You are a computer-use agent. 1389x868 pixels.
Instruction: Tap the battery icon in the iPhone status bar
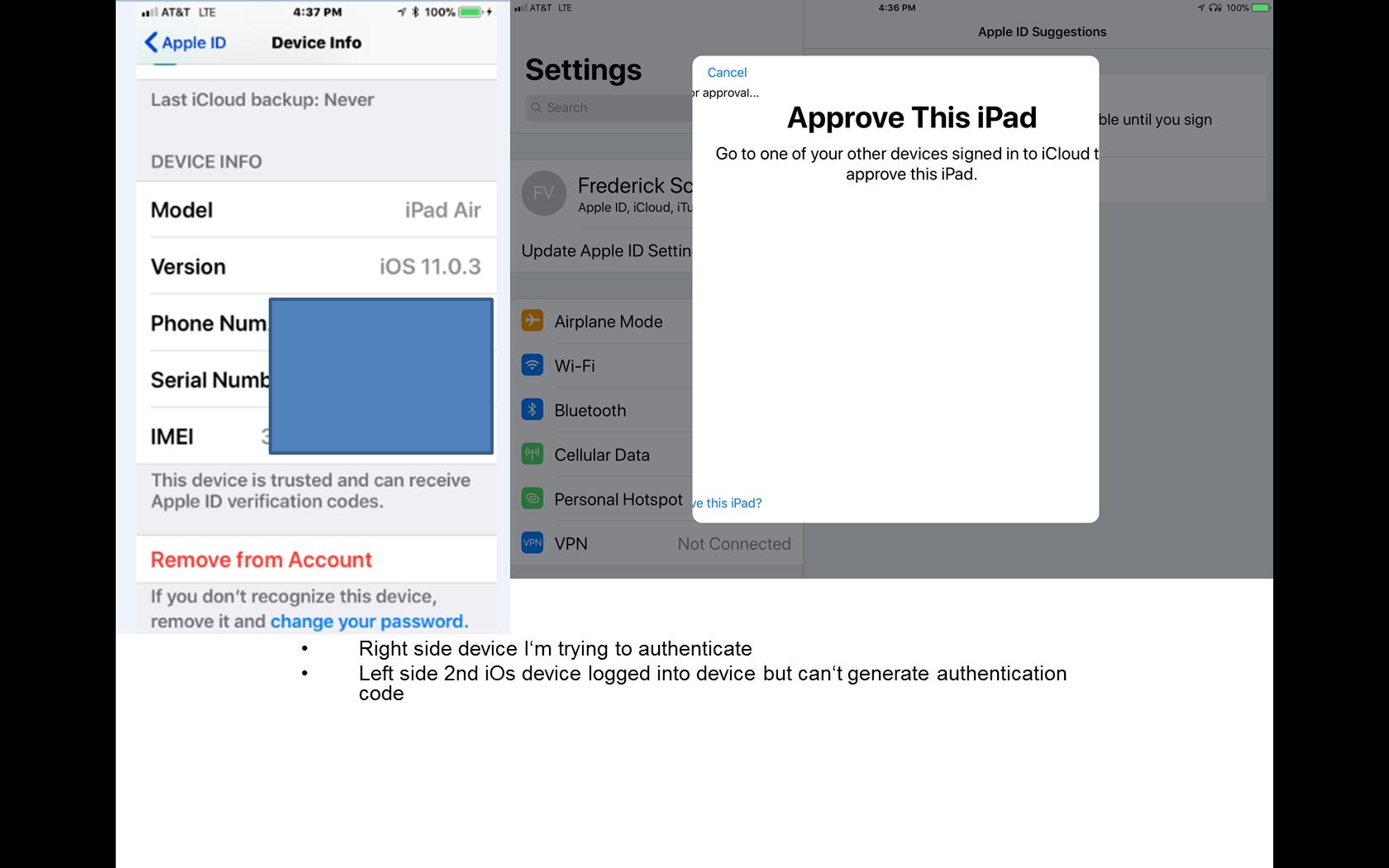471,12
